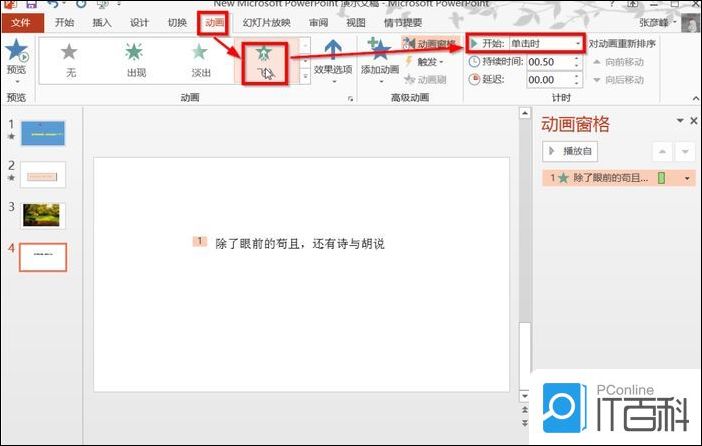The height and width of the screenshot is (446, 702).
Task: Open the animation pane options arrow
Action: pyautogui.click(x=680, y=120)
